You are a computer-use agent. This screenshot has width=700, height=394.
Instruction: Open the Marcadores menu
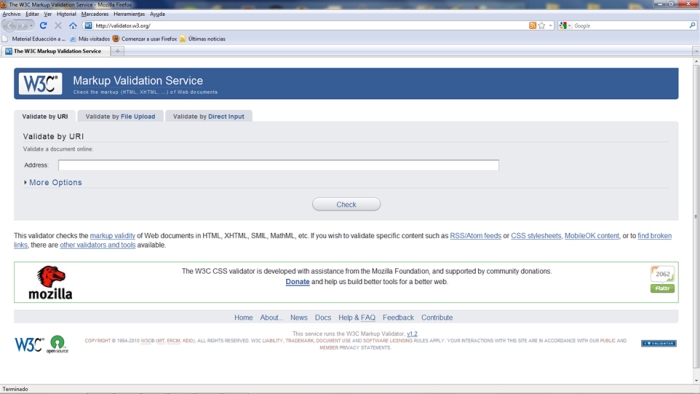[95, 14]
